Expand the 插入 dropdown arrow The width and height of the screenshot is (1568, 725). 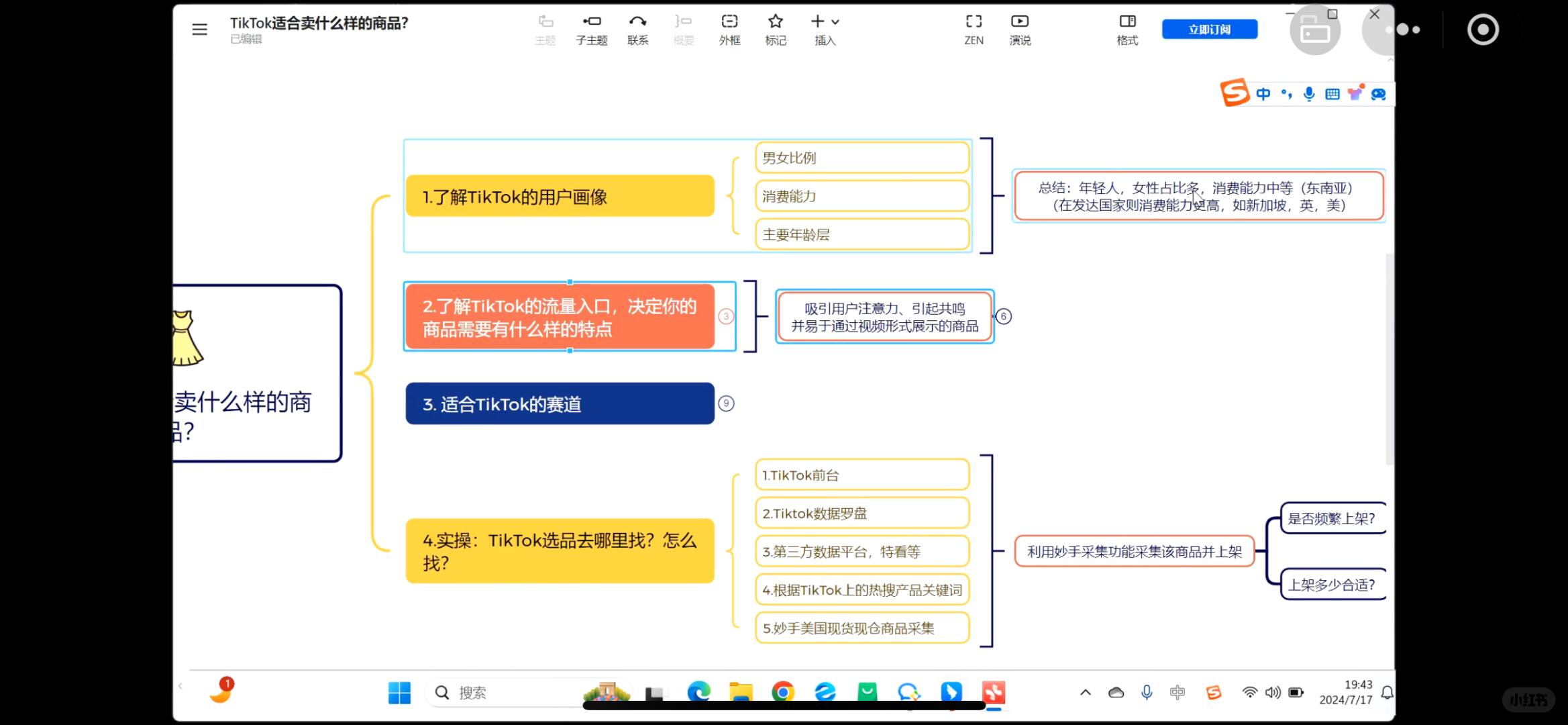click(x=835, y=22)
